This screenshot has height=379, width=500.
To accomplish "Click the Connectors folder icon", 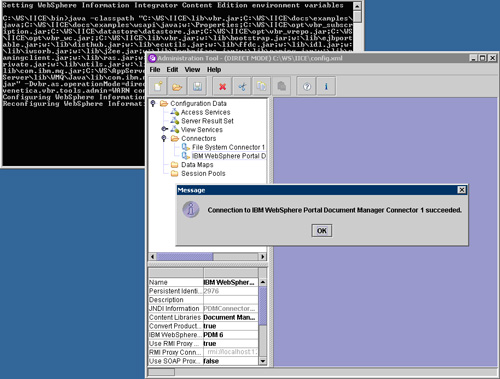I will pos(175,138).
